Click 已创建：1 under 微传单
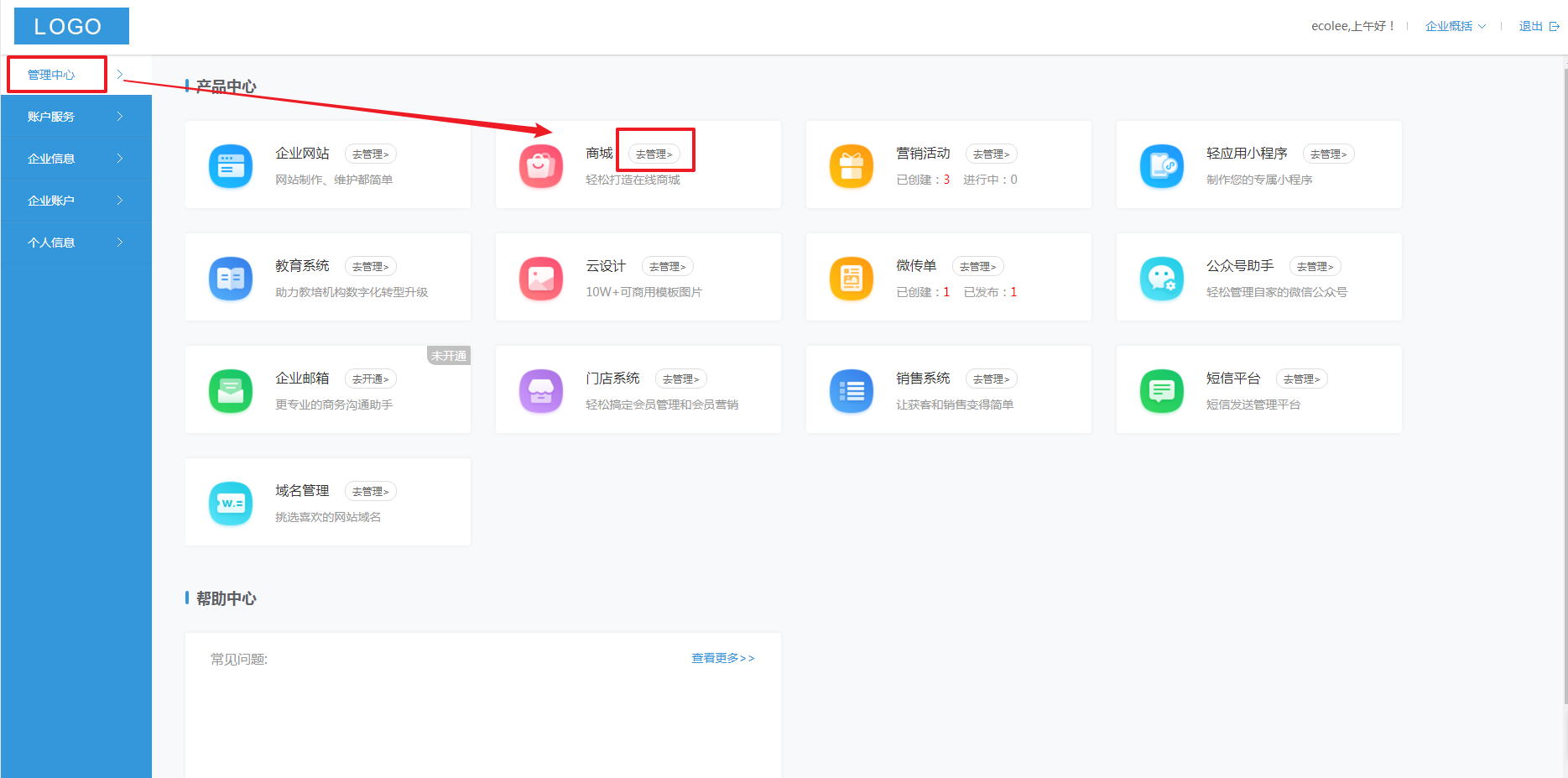This screenshot has width=1568, height=778. point(923,292)
